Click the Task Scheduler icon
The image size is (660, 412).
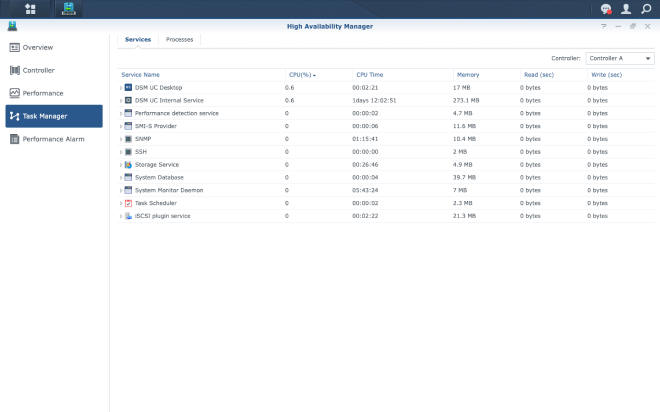point(128,203)
